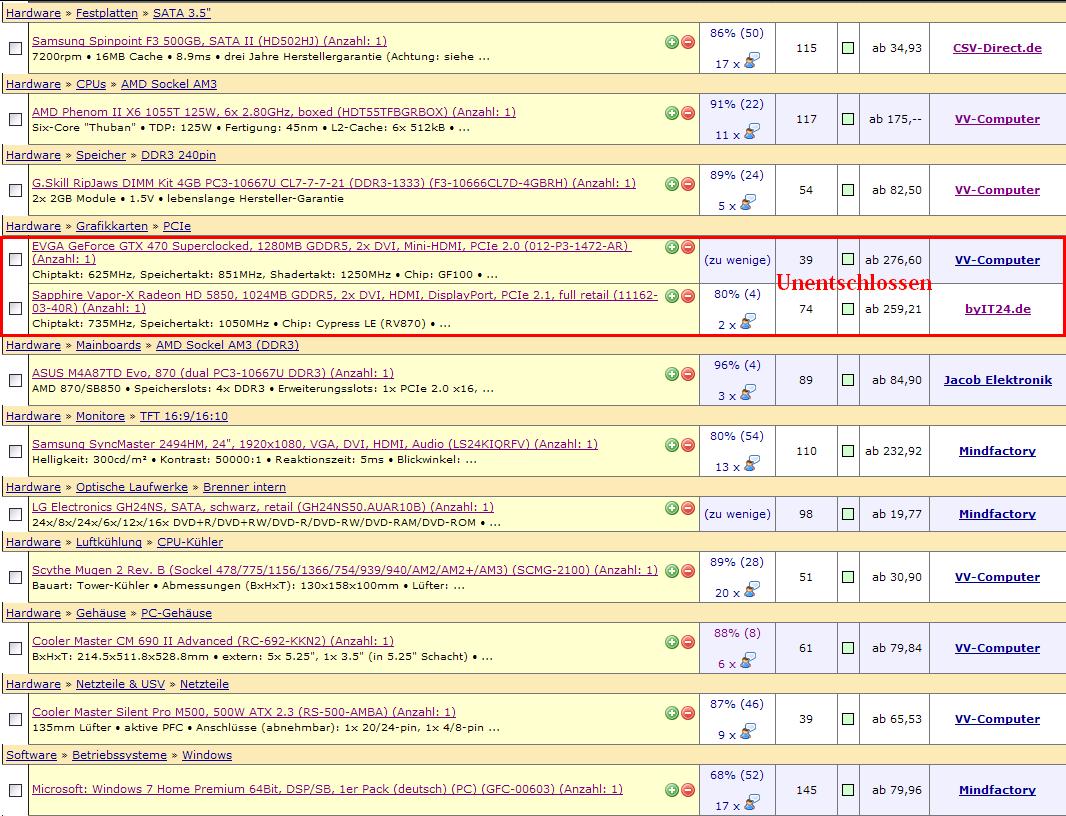The height and width of the screenshot is (816, 1066).
Task: Click plus icon for LG Electronics GH24NS
Action: point(672,508)
